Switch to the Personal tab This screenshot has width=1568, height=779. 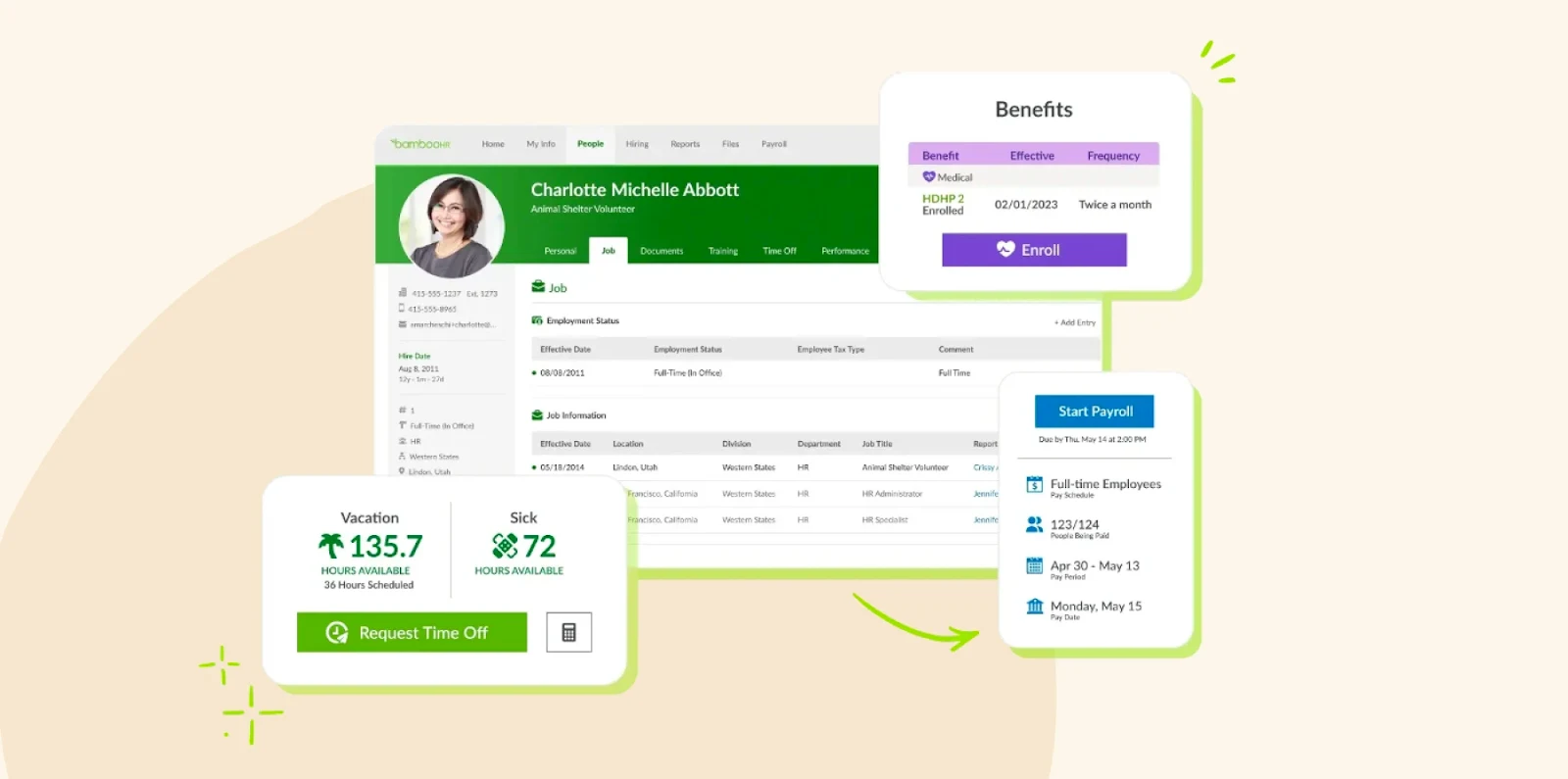point(561,252)
